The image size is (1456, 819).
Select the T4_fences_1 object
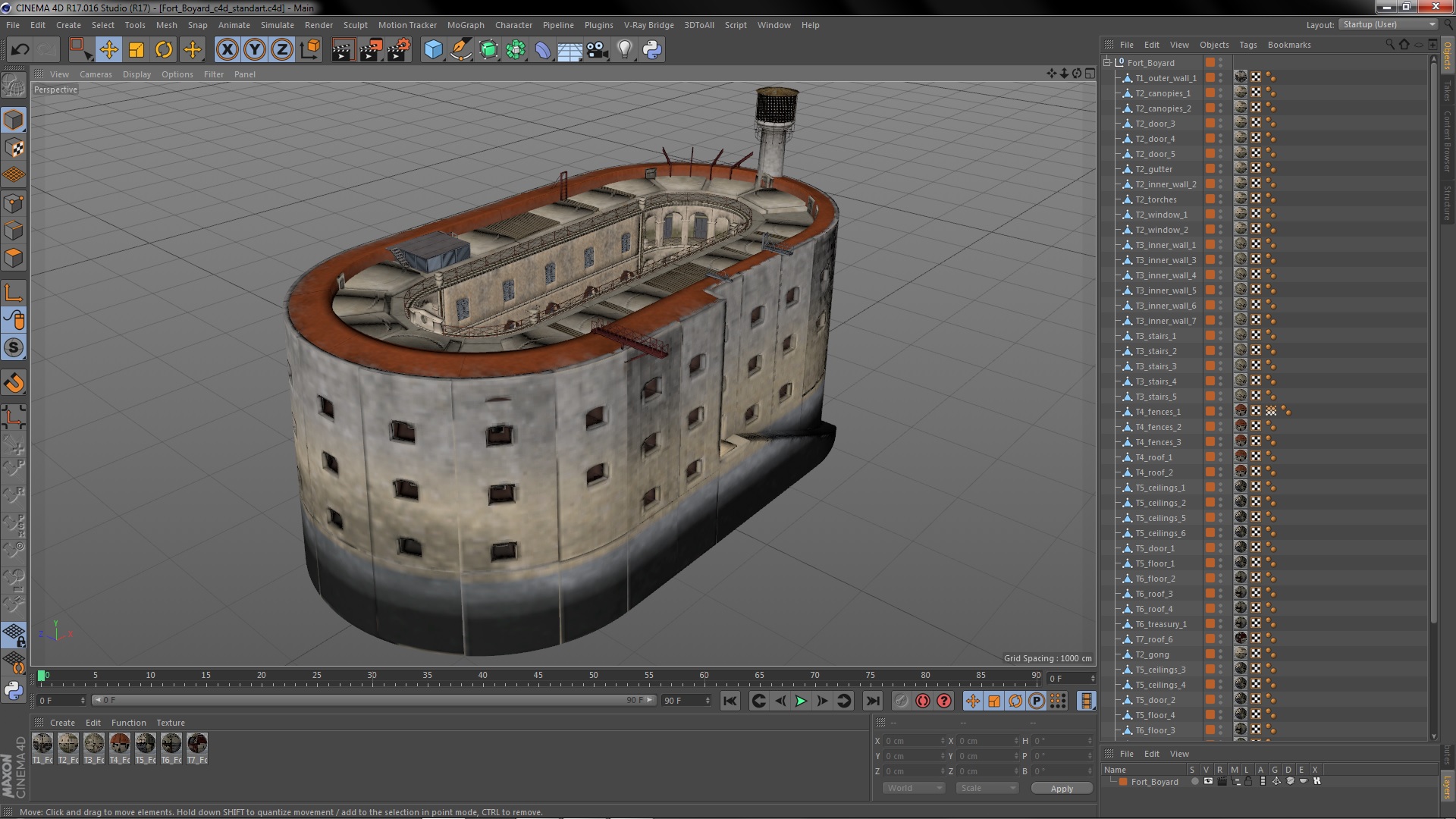tap(1158, 412)
